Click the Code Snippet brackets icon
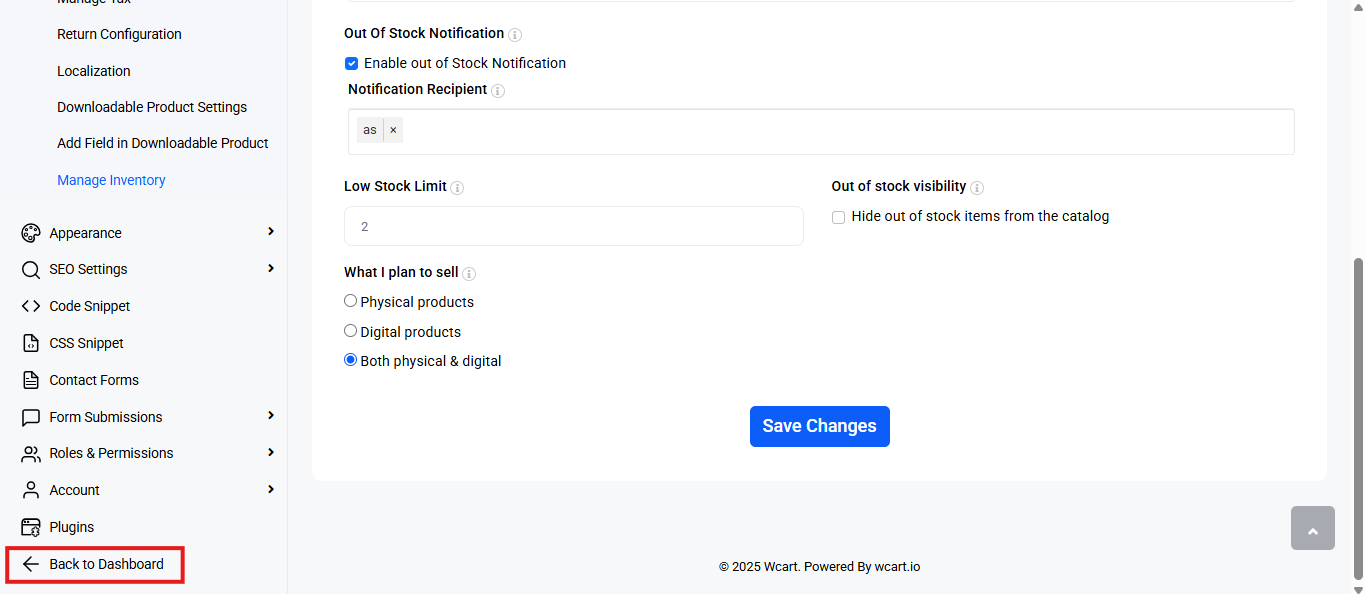Image resolution: width=1365 pixels, height=594 pixels. [x=31, y=306]
